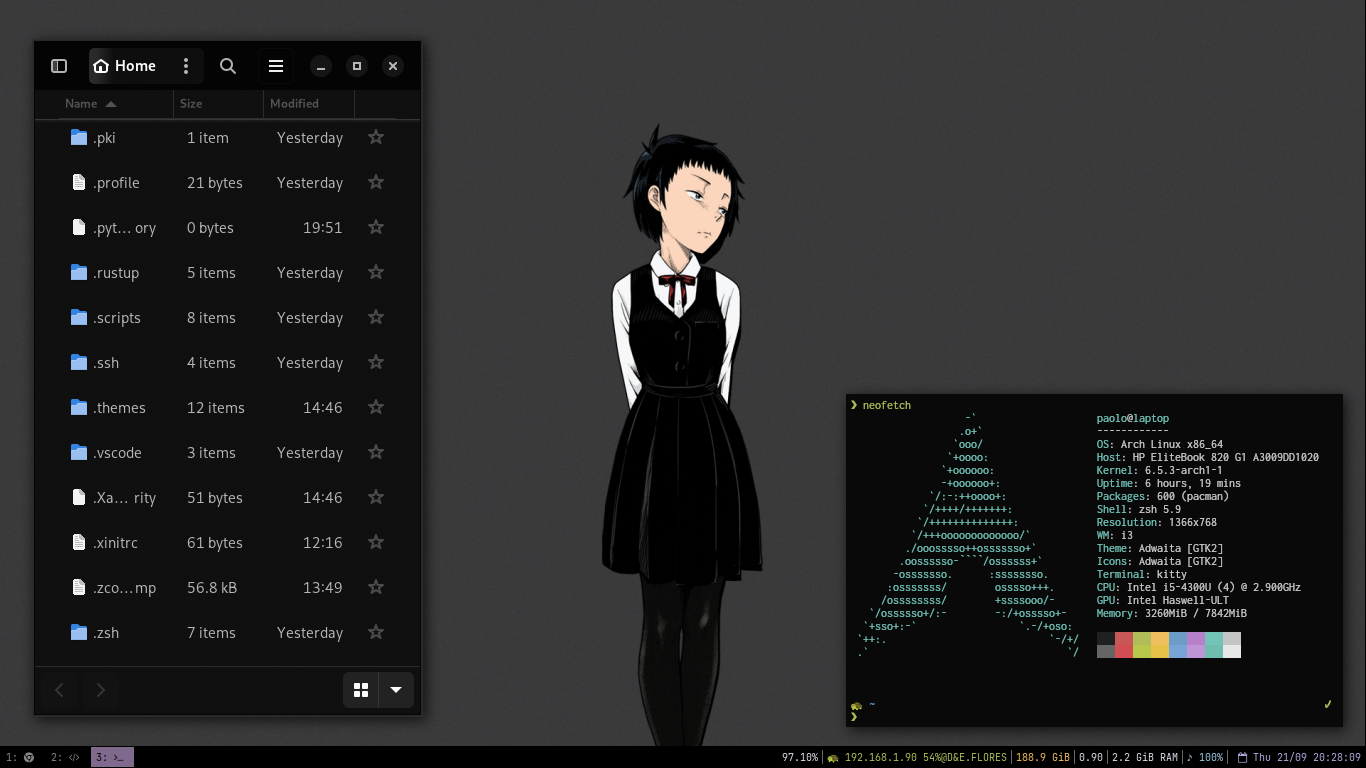1366x768 pixels.
Task: Star the .ssh folder
Action: [376, 362]
